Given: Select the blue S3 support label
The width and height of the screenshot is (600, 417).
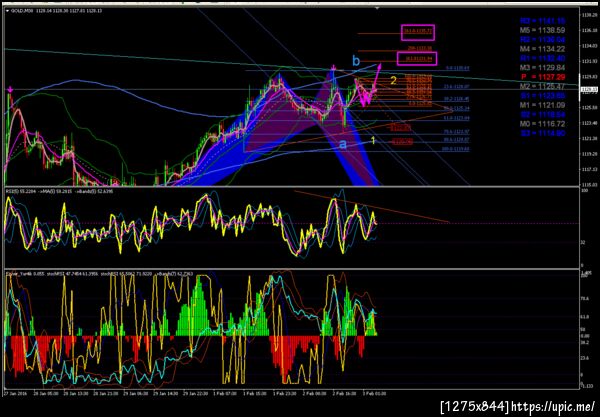Looking at the screenshot, I should coord(542,133).
